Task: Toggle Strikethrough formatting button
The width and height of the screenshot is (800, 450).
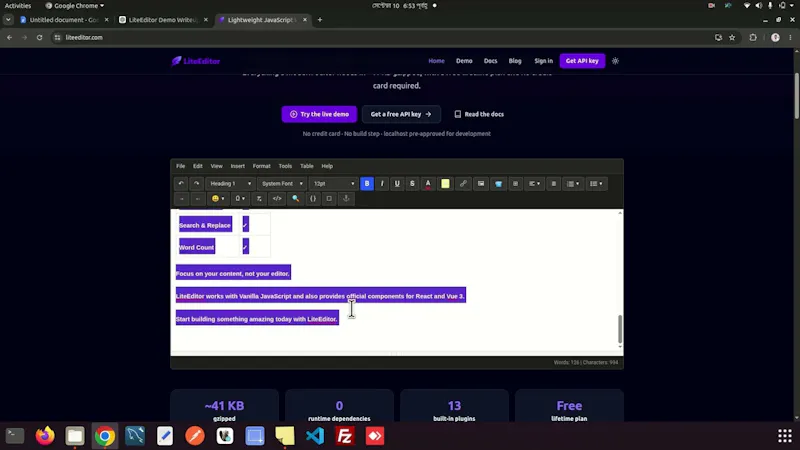Action: 412,184
